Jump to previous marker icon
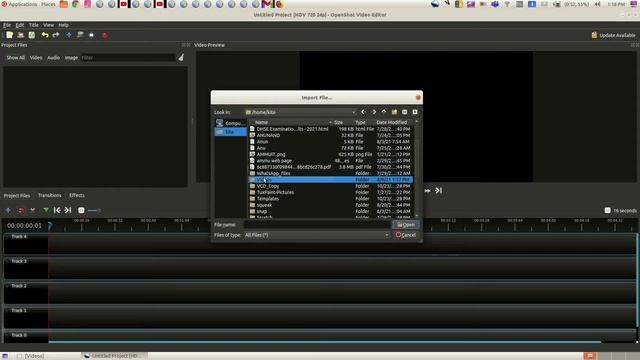 pyautogui.click(x=57, y=210)
